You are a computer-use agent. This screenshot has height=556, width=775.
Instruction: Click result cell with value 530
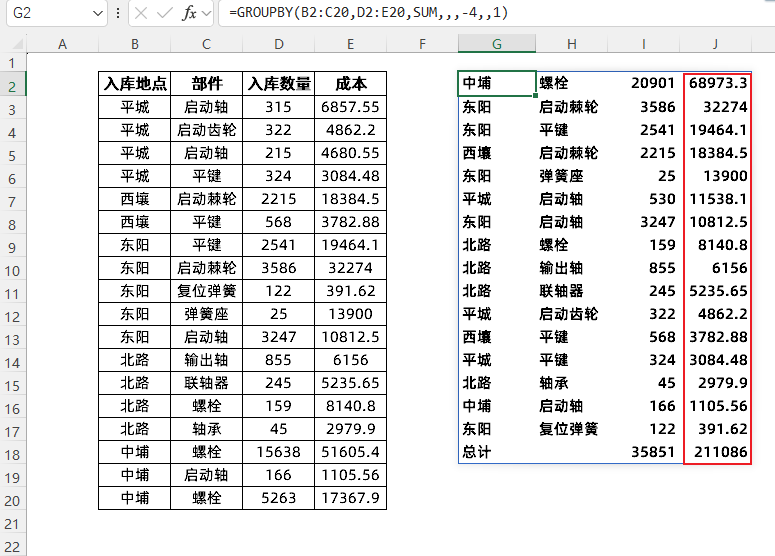(x=644, y=199)
